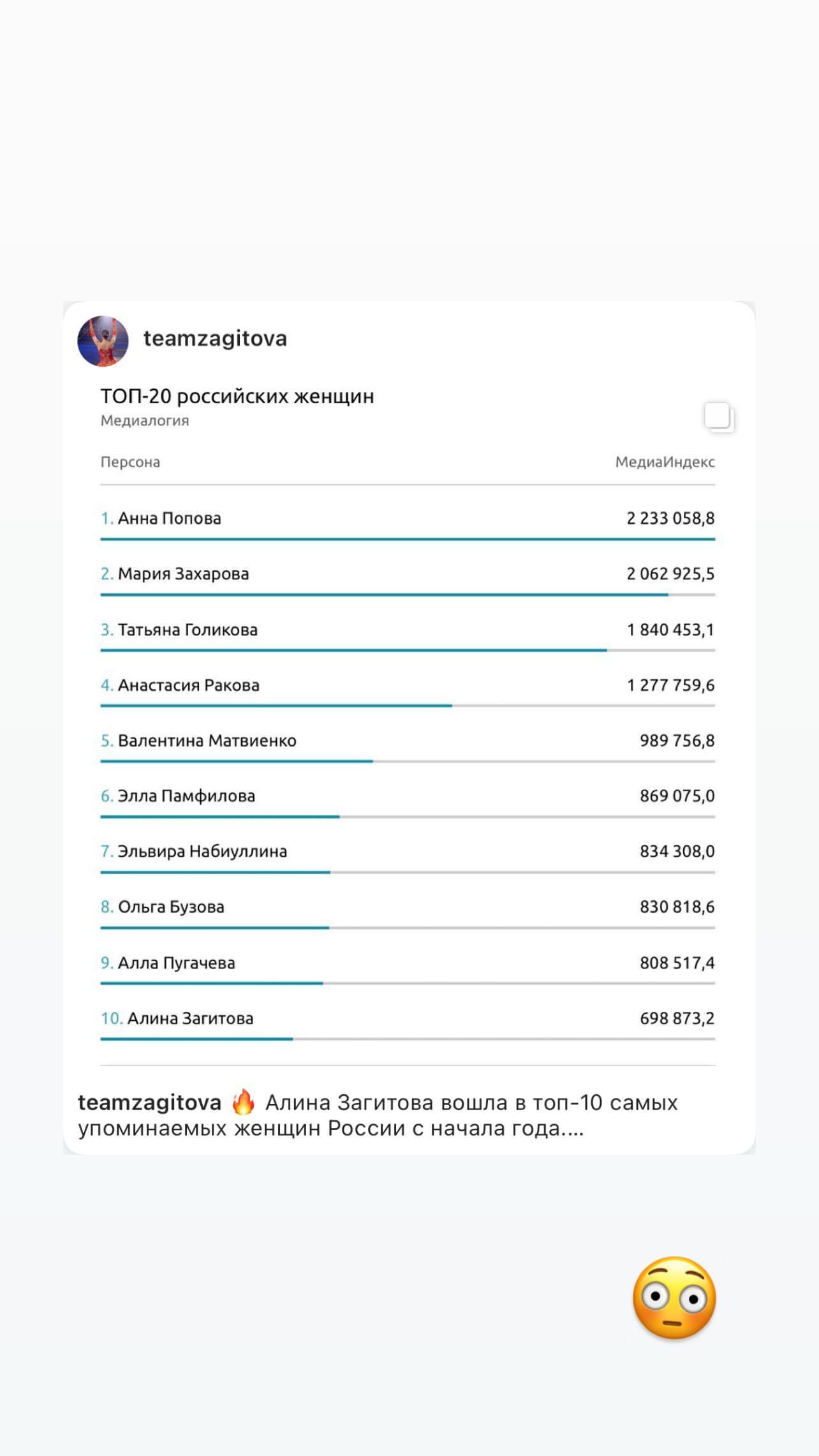Tap the teamzagitova username in the header
This screenshot has height=1456, width=819.
click(x=215, y=339)
